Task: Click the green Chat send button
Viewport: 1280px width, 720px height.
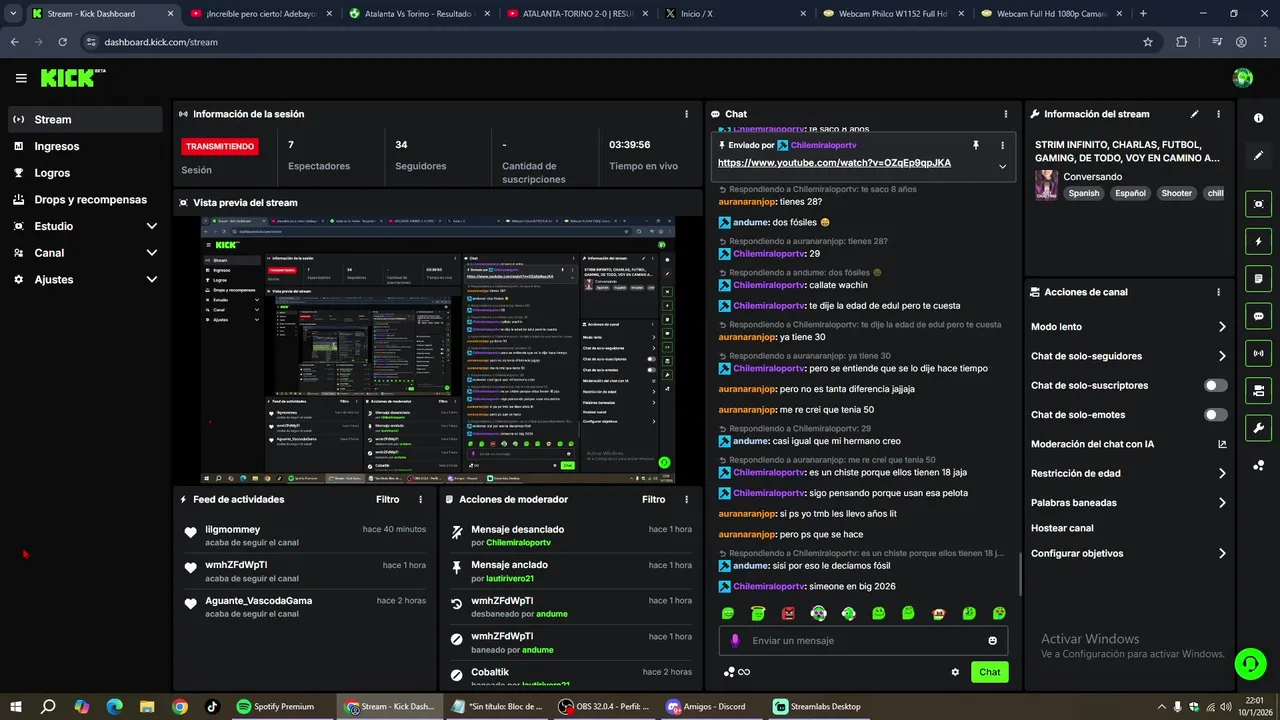Action: (989, 672)
